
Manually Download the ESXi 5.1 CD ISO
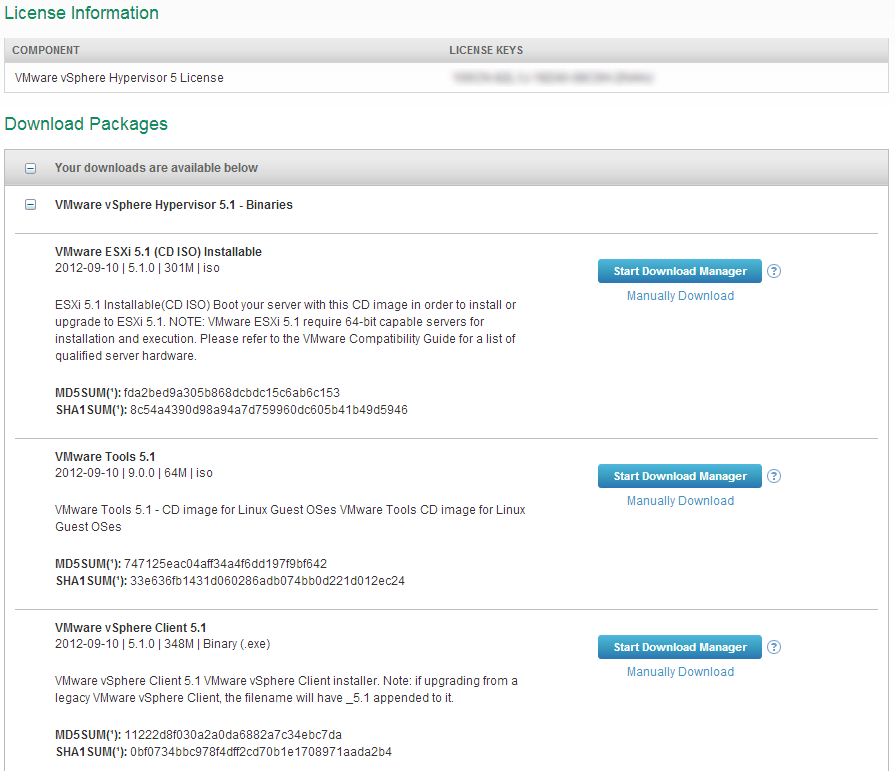pyautogui.click(x=680, y=295)
